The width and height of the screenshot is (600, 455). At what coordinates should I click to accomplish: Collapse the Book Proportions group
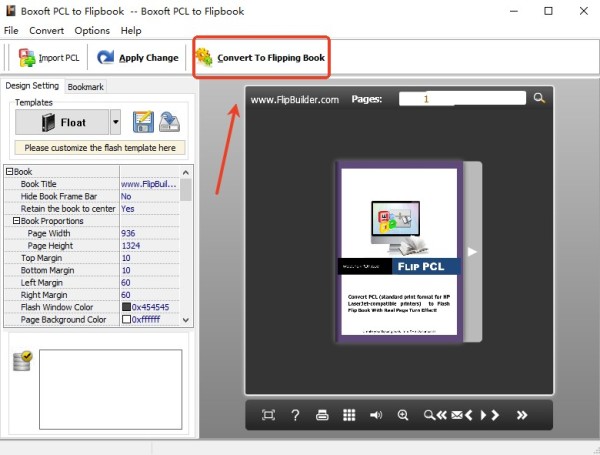[16, 221]
